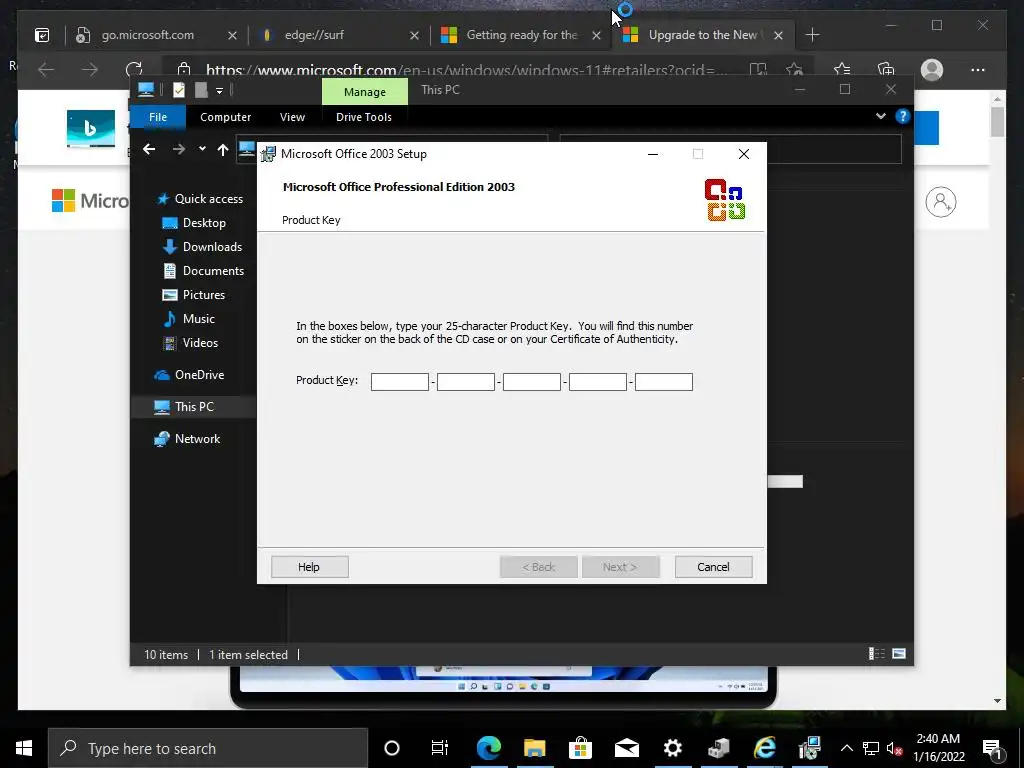Click the New folder quick access toolbar icon
Viewport: 1024px width, 768px height.
[201, 90]
